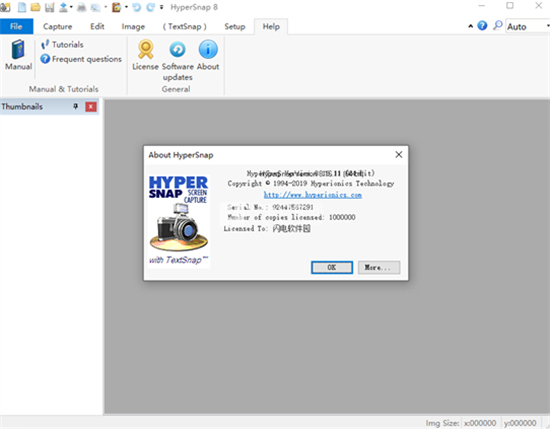Image resolution: width=550 pixels, height=429 pixels.
Task: Click OK in About HyperSnap dialog
Action: (x=332, y=268)
